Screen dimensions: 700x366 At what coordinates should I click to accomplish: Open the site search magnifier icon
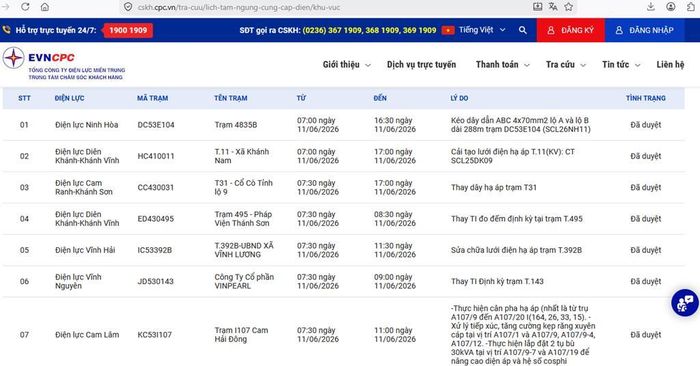coord(522,30)
